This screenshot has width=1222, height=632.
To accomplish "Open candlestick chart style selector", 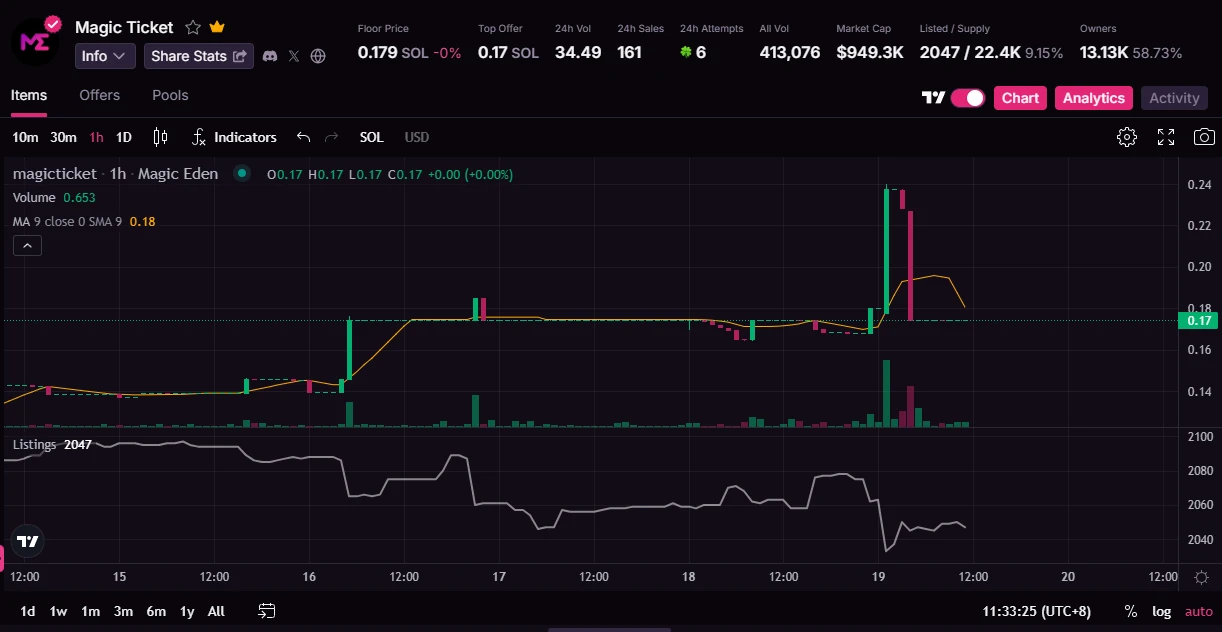I will tap(160, 137).
